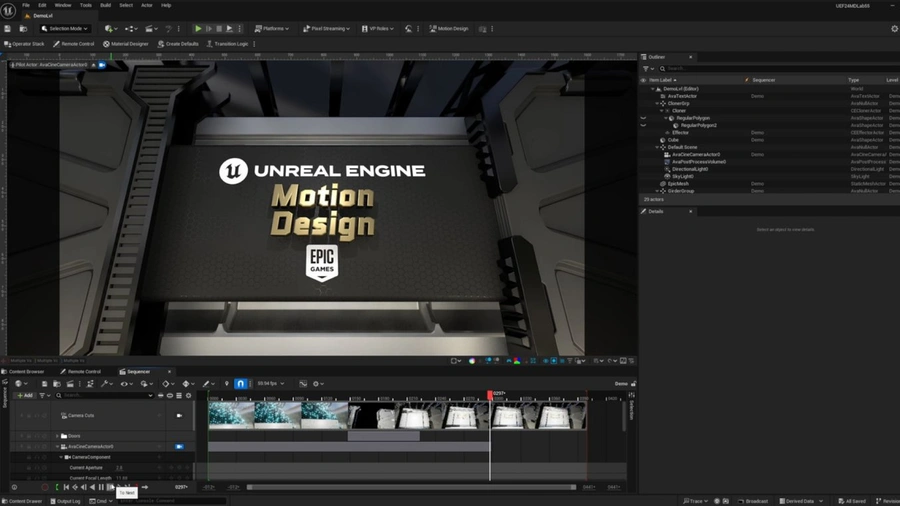900x506 pixels.
Task: Open Sequencer key interpolation diamond menu
Action: (x=167, y=384)
